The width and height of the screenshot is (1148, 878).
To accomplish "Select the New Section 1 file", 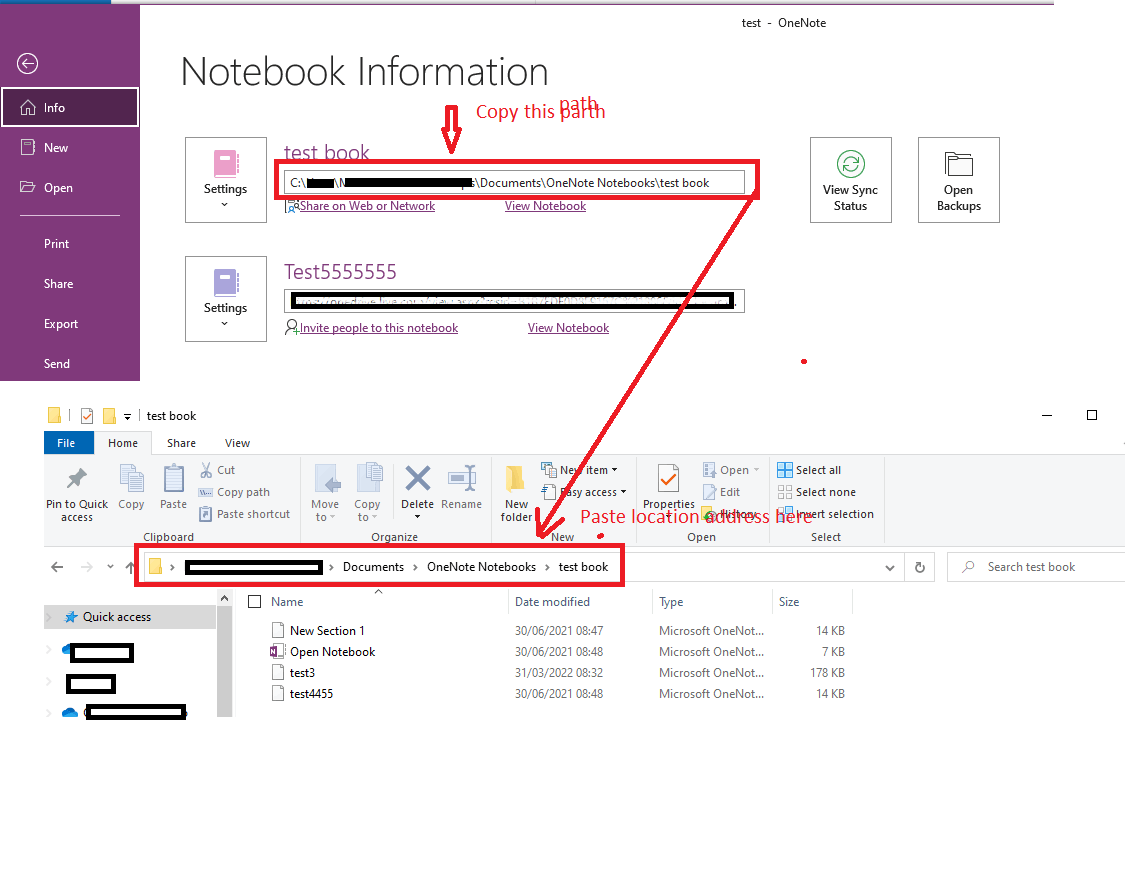I will (327, 630).
